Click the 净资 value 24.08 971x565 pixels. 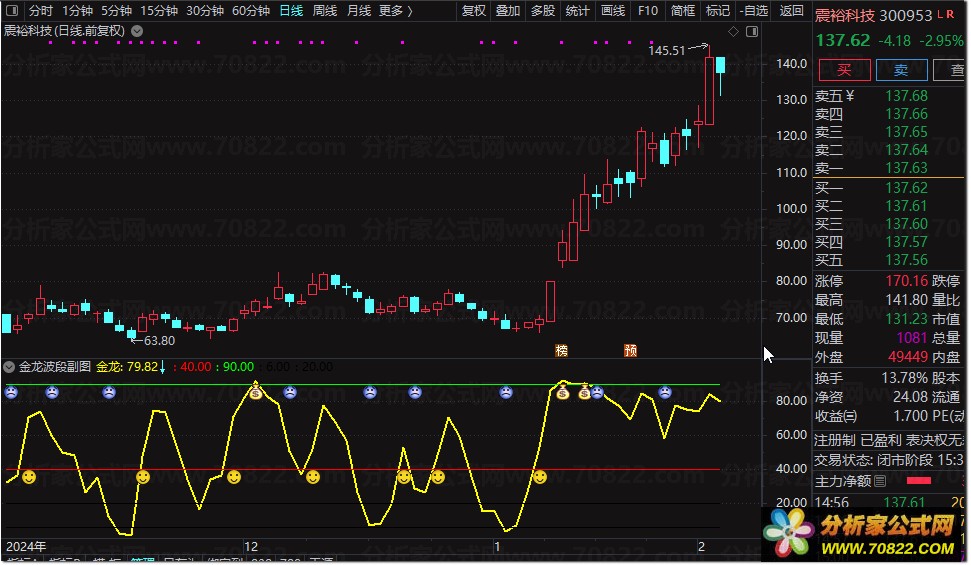point(910,396)
